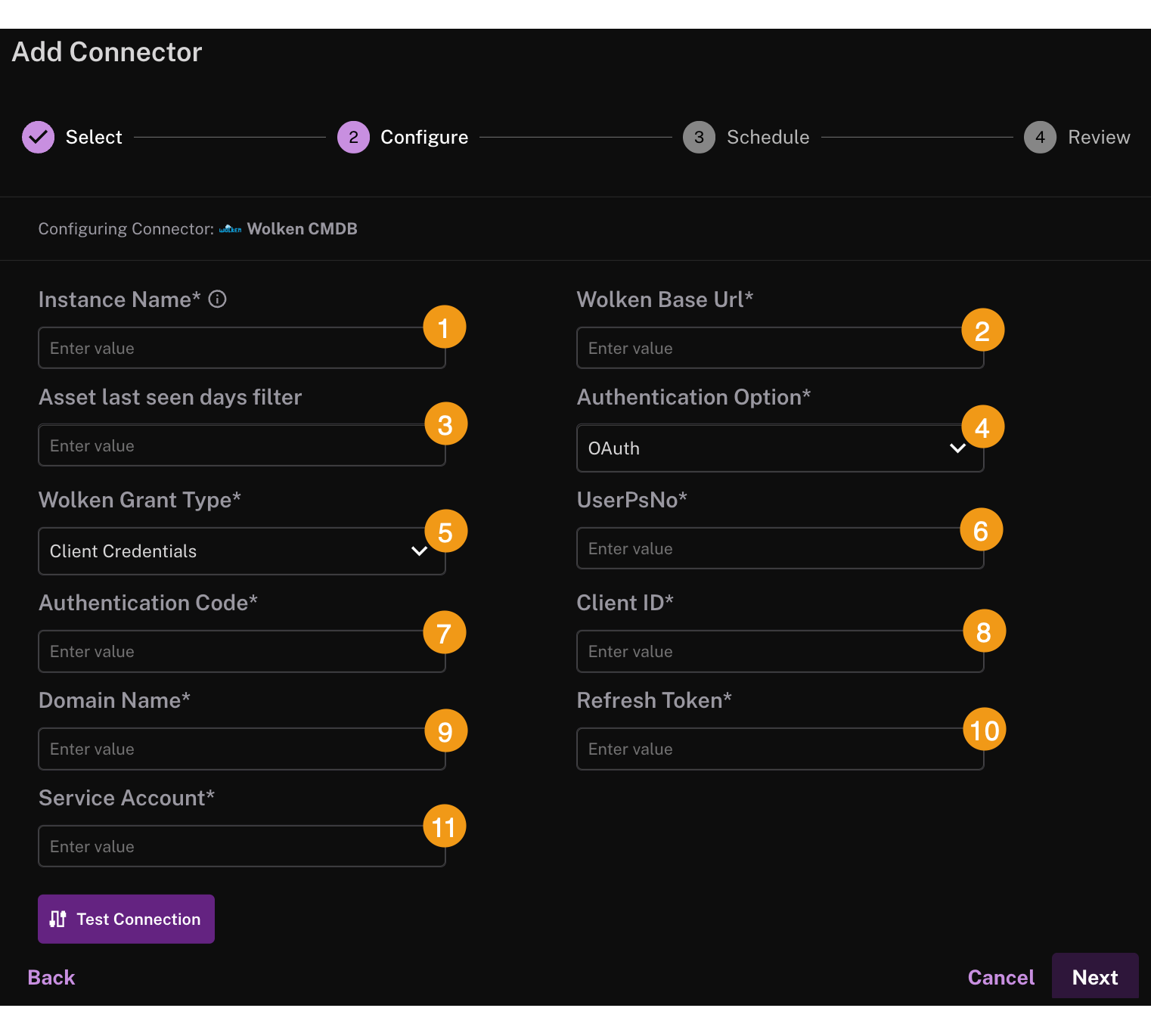Focus the Authentication Code input field
This screenshot has width=1151, height=1036.
pos(242,651)
